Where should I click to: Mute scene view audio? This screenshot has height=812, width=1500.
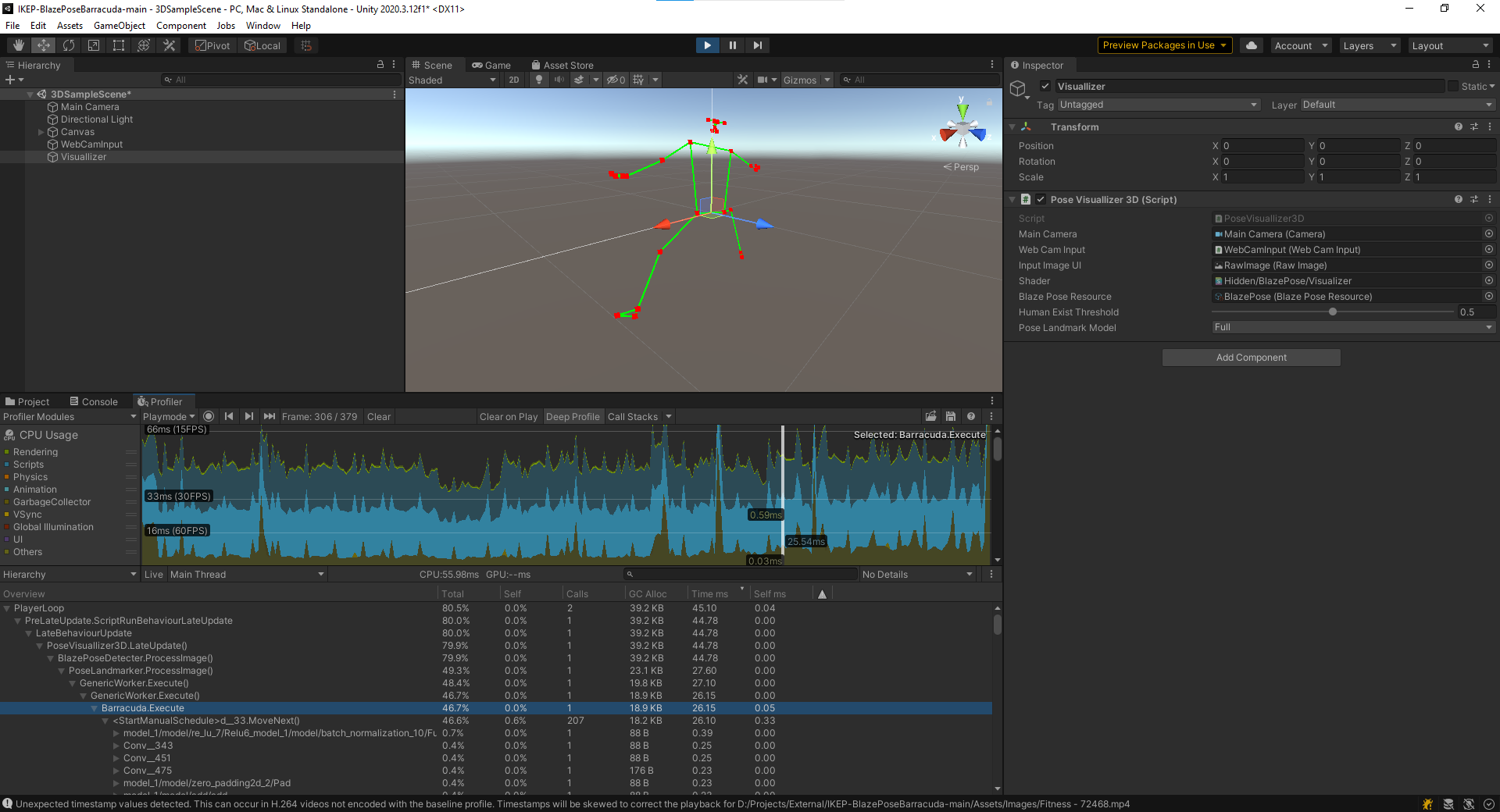coord(558,80)
